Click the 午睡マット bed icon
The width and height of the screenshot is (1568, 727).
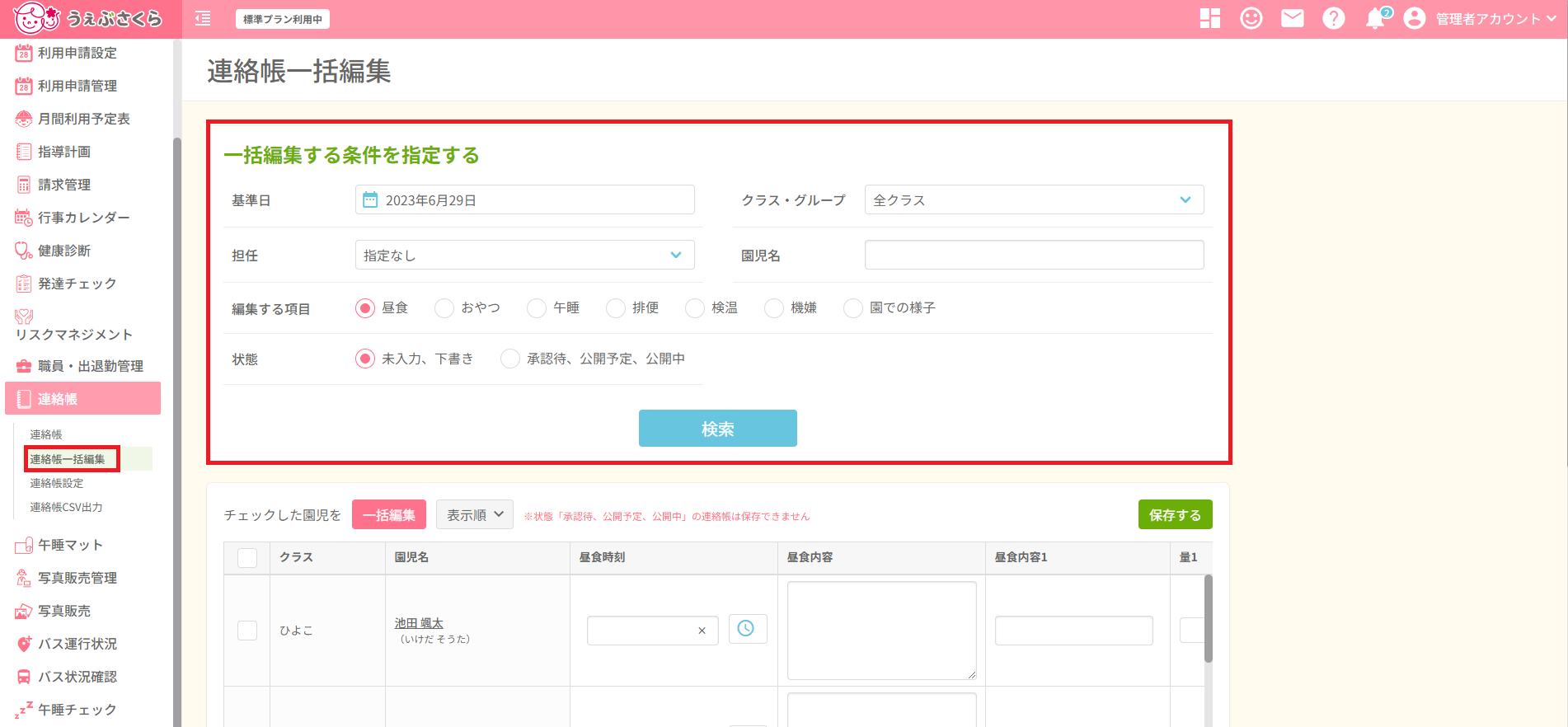coord(24,545)
